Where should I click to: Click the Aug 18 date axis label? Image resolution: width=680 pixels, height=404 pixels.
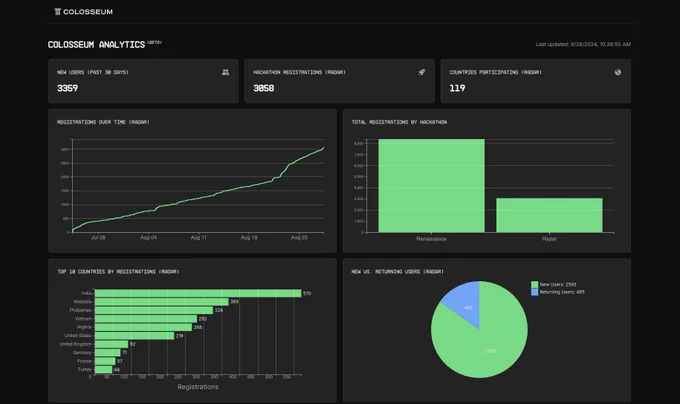tap(249, 238)
